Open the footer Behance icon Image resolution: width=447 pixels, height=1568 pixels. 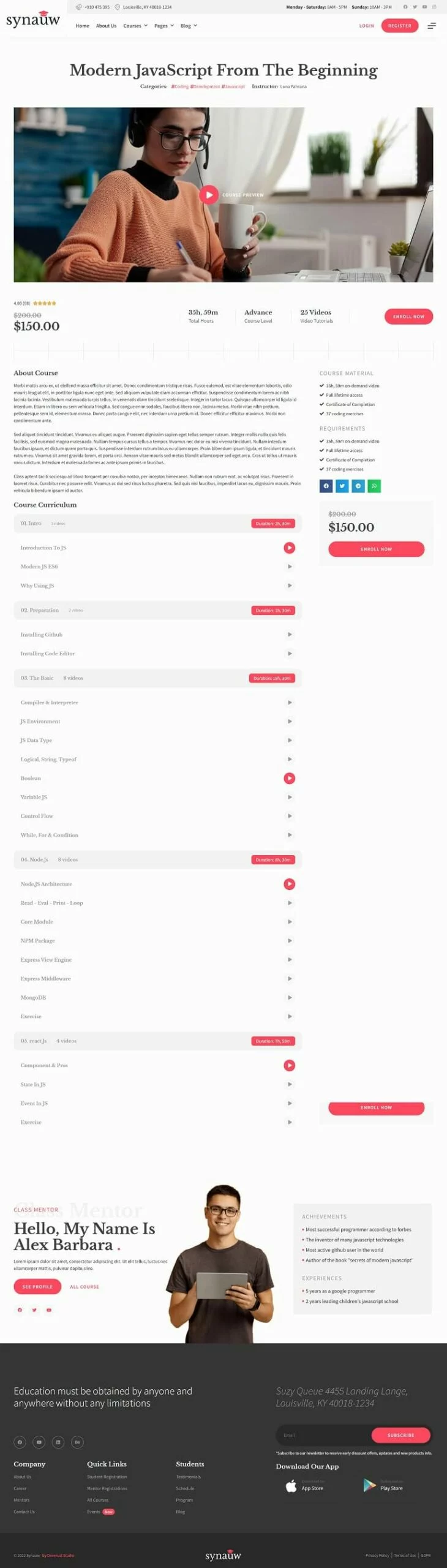pyautogui.click(x=78, y=1442)
